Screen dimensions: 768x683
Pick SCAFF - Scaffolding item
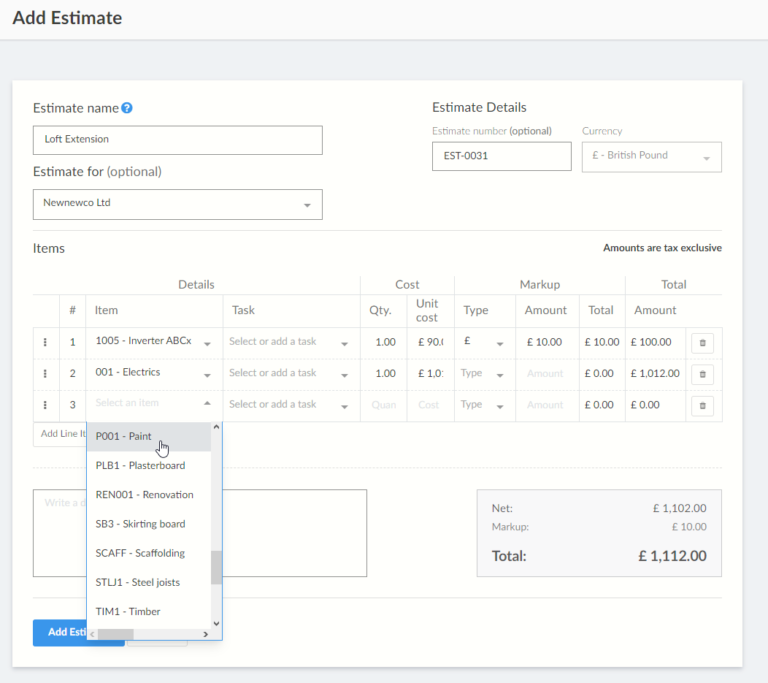click(149, 553)
